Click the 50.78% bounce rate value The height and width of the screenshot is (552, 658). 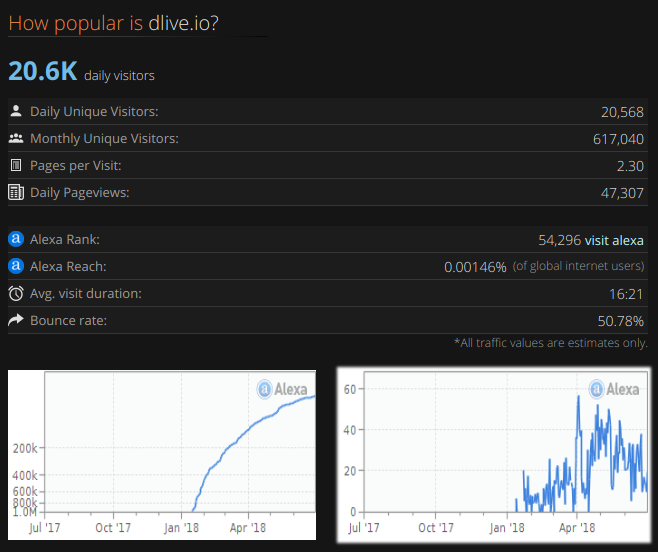(621, 321)
